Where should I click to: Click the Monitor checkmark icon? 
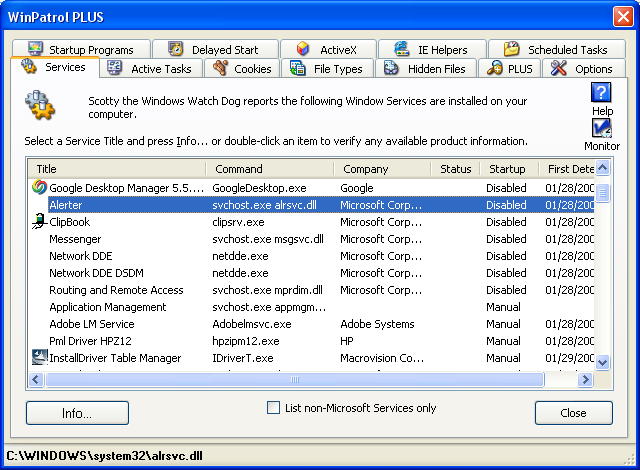pyautogui.click(x=601, y=128)
